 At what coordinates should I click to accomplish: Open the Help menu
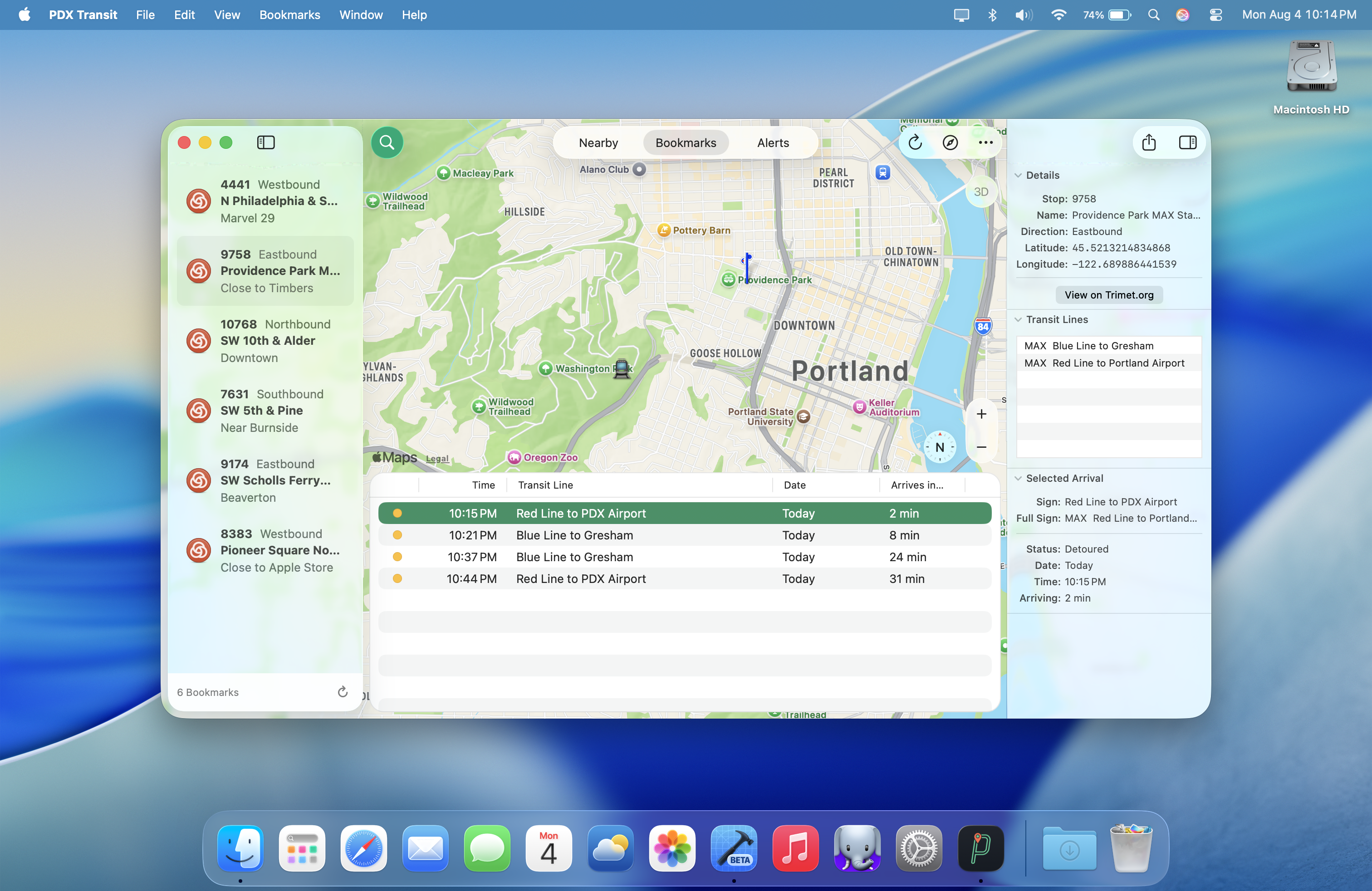[414, 15]
